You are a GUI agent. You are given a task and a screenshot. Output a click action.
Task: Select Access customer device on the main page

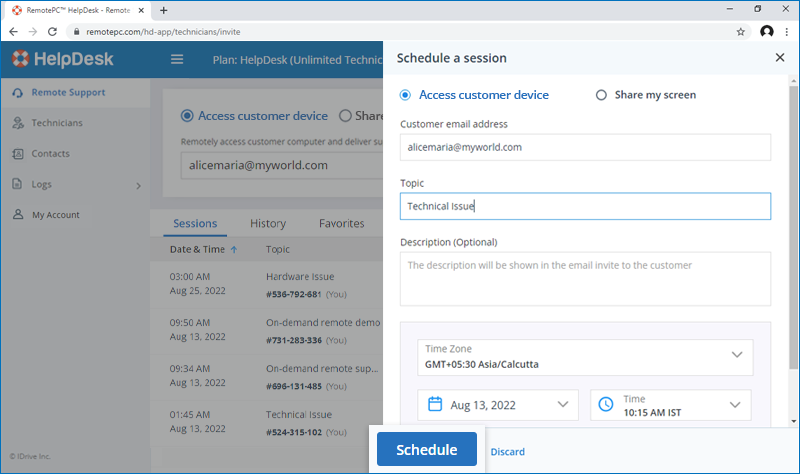[187, 116]
